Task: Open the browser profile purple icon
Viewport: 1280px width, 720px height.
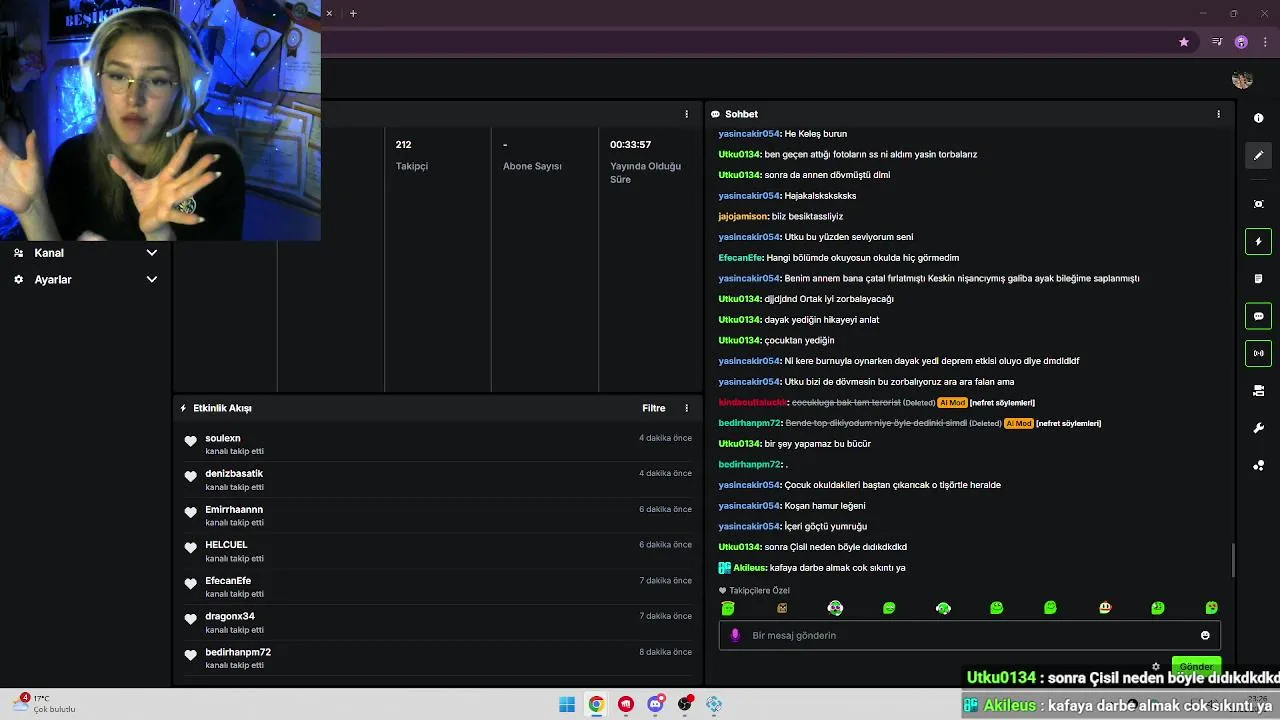Action: (1241, 42)
